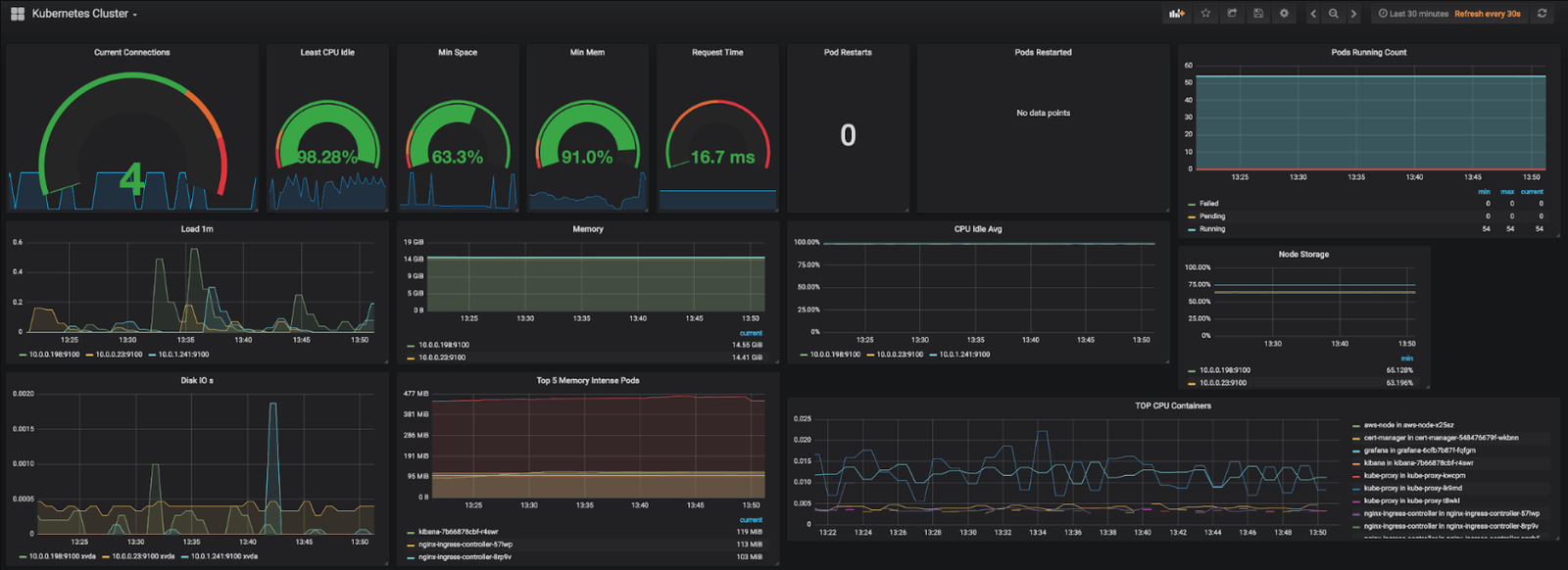This screenshot has width=1568, height=570.
Task: Click the Pod Restarts value 0
Action: click(x=848, y=135)
